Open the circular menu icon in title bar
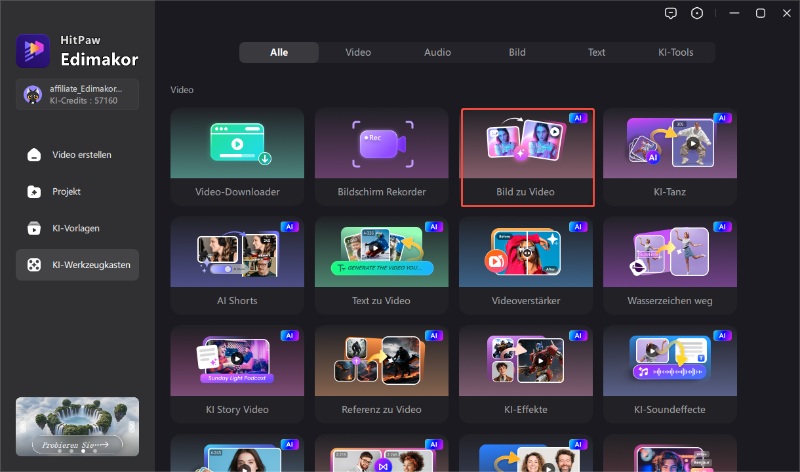 pyautogui.click(x=697, y=13)
